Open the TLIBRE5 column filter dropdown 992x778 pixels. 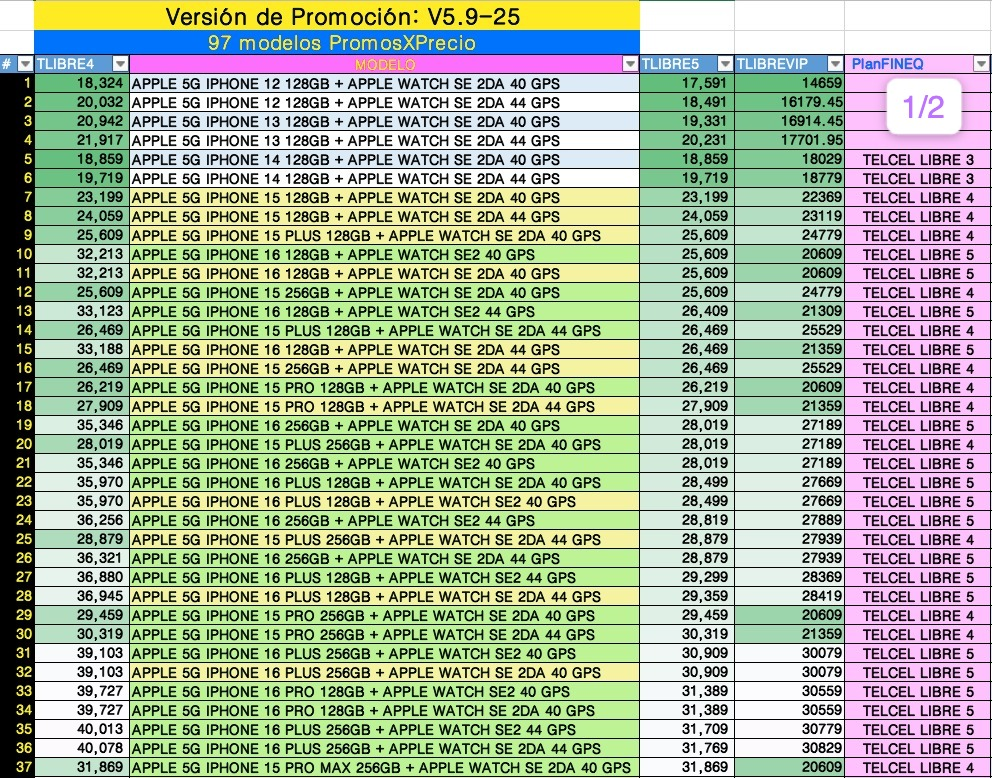(725, 64)
